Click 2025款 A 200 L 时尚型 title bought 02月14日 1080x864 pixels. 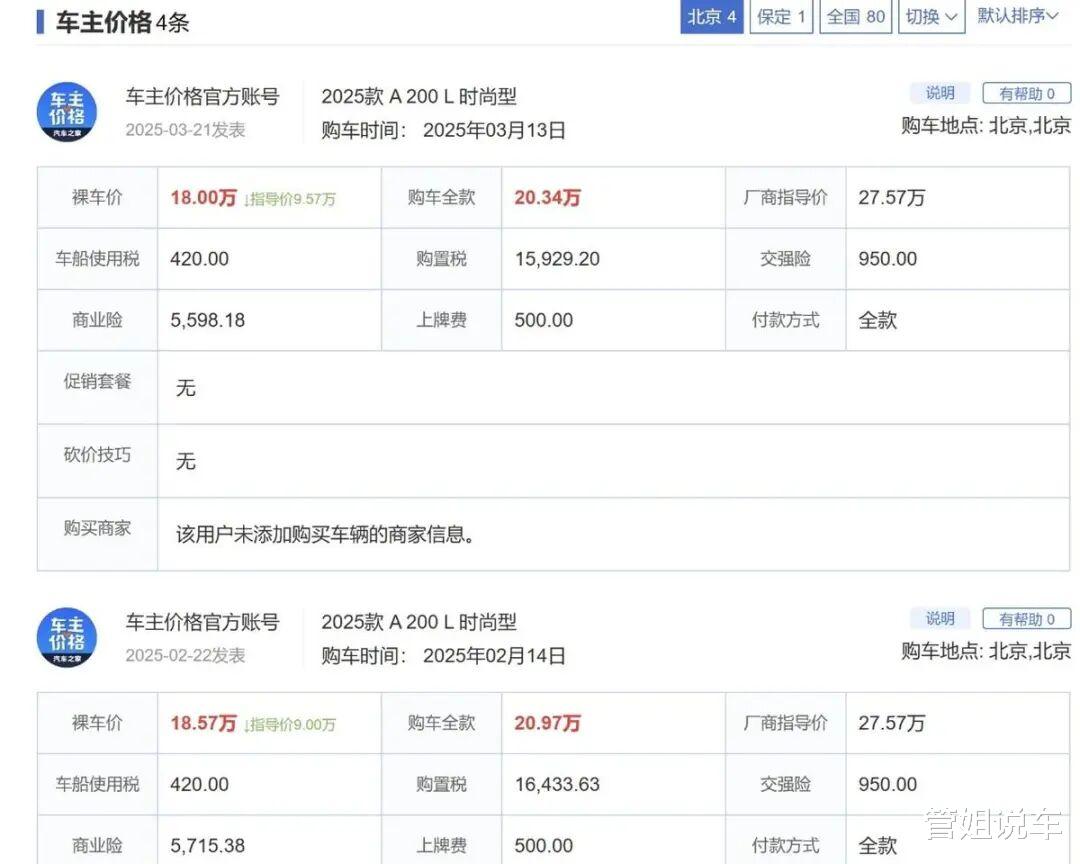point(419,622)
